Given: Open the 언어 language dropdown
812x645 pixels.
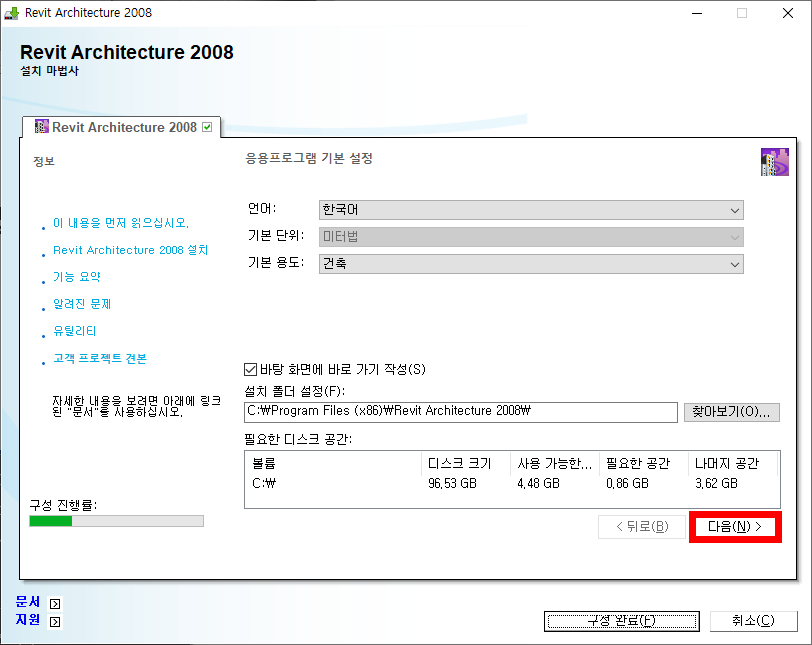Looking at the screenshot, I should tap(531, 210).
